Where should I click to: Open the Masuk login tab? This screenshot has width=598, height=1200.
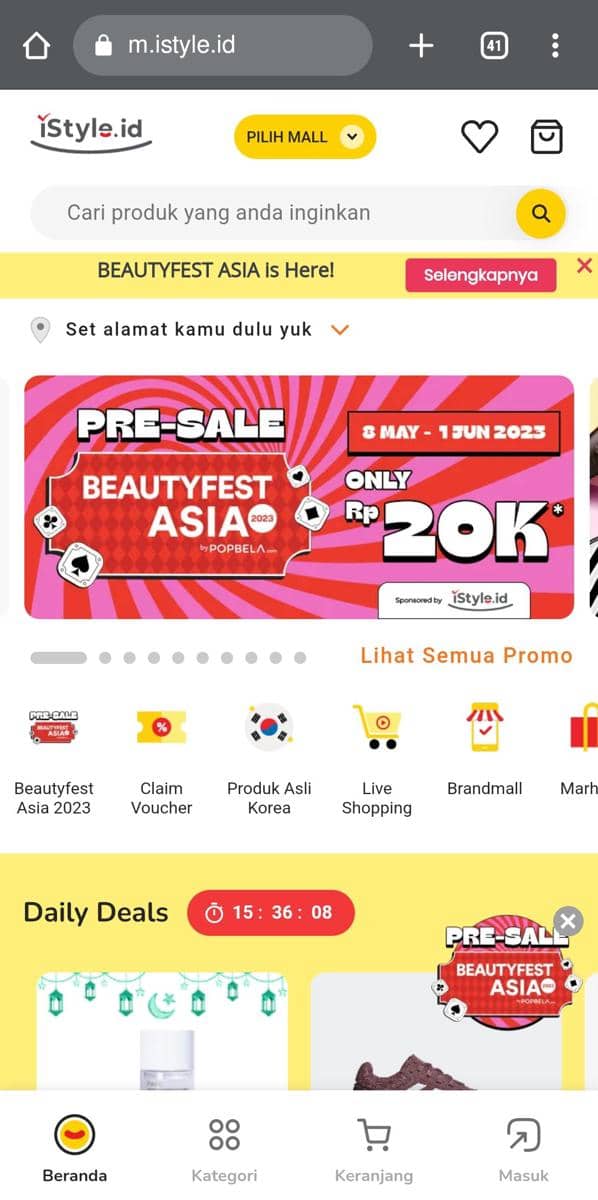(x=523, y=1150)
